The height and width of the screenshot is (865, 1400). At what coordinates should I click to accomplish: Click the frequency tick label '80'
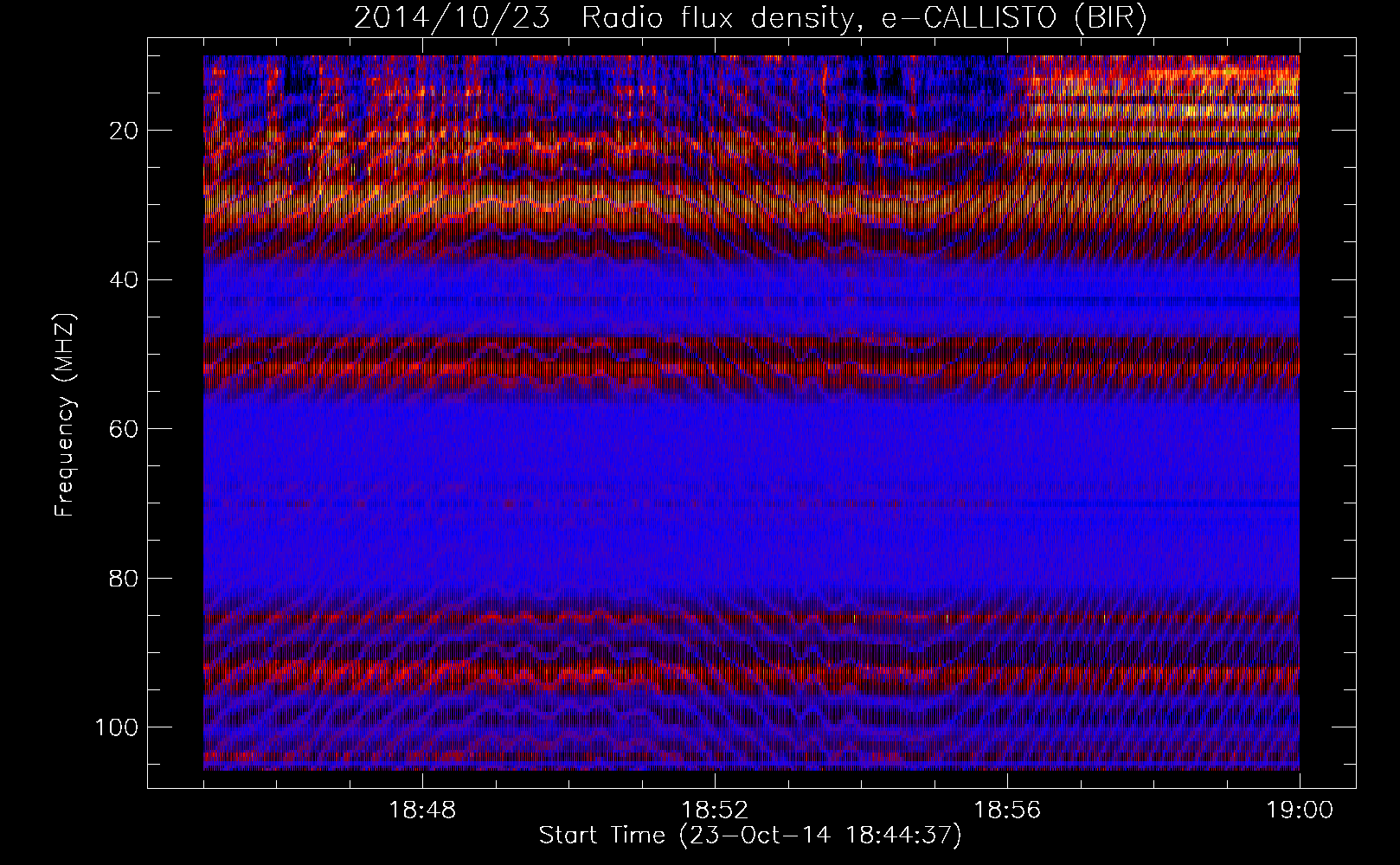click(x=125, y=578)
